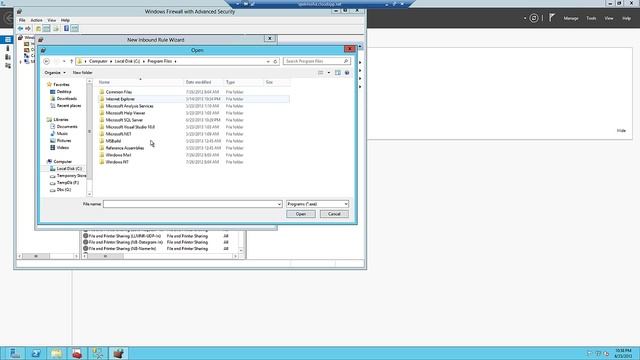The width and height of the screenshot is (640, 360).
Task: Open Music library in navigation pane
Action: coord(62,133)
